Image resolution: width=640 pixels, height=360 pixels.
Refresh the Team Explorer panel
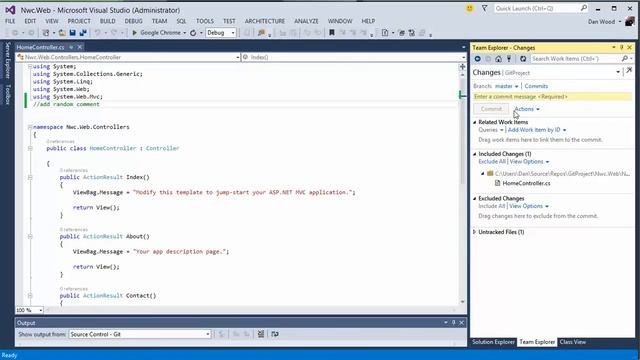pyautogui.click(x=523, y=59)
